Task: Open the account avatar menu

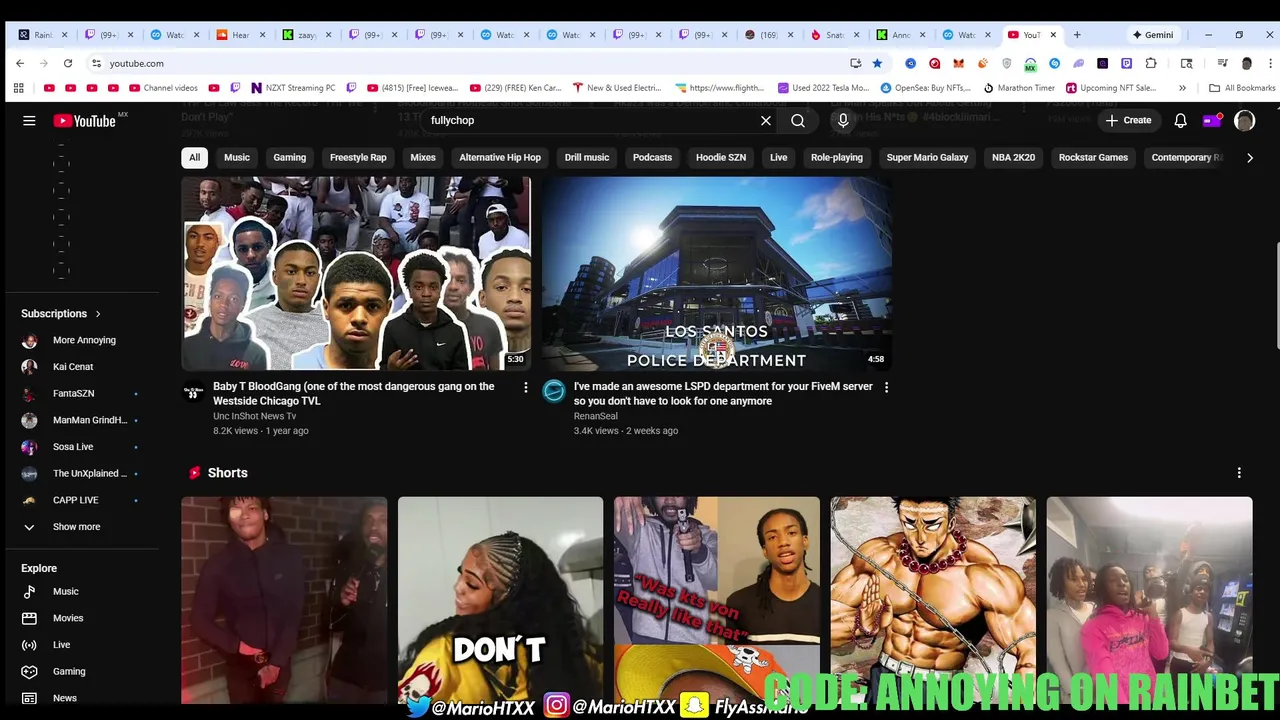Action: (x=1244, y=120)
